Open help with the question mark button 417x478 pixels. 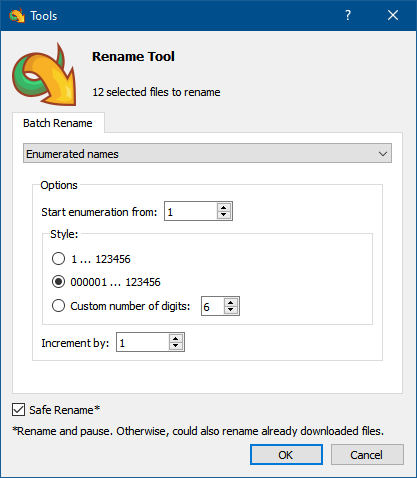(x=348, y=15)
